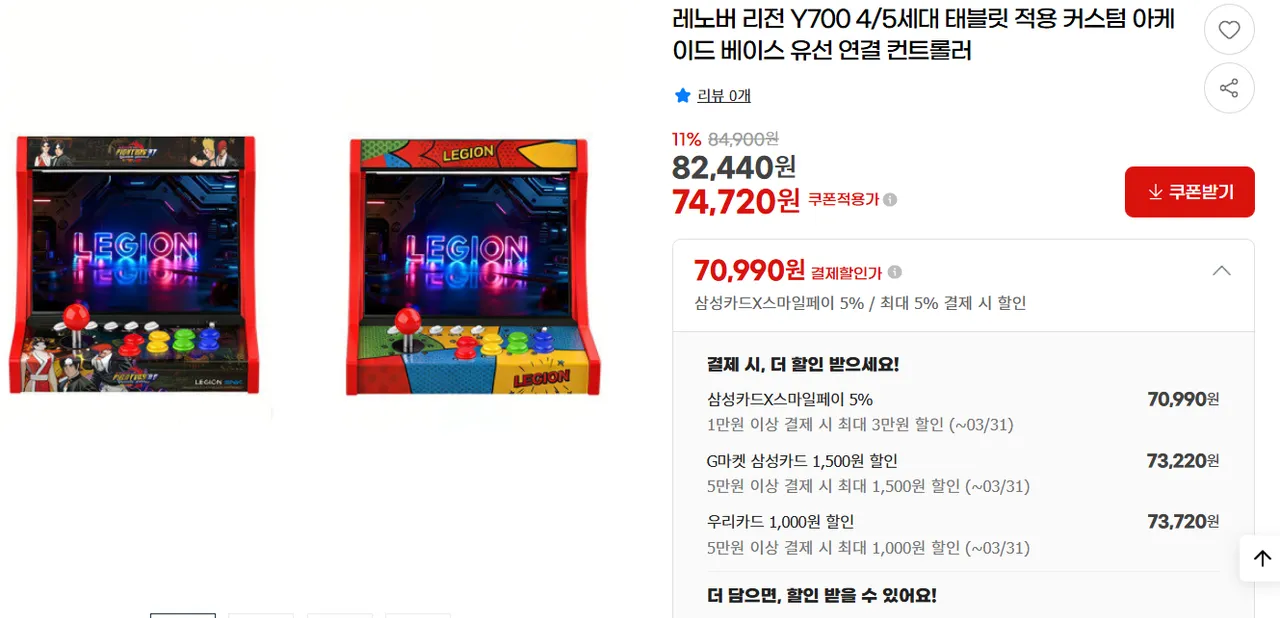Select 삼성카드X스마일페이 5% discount option
Viewport: 1280px width, 618px height.
point(963,411)
